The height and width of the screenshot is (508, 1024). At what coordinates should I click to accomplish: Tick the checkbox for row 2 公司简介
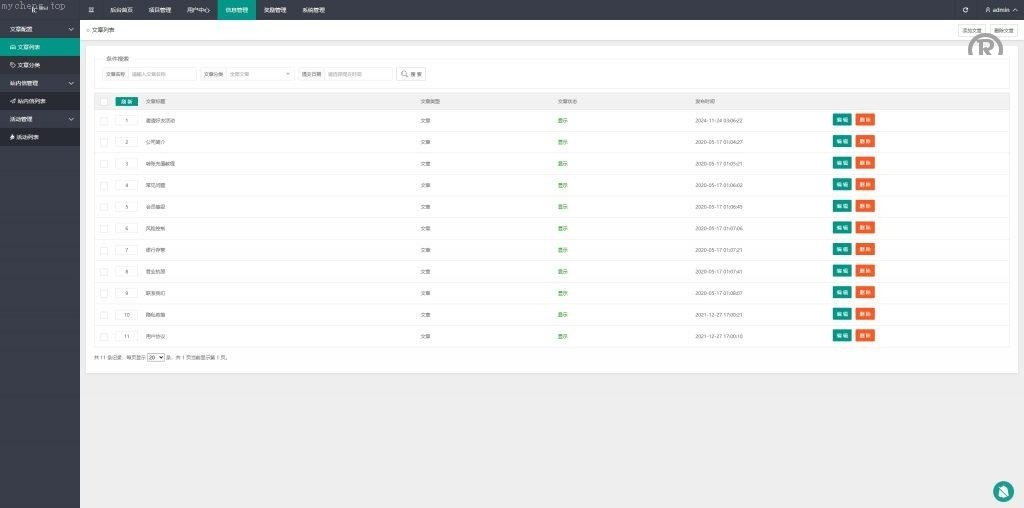[104, 142]
